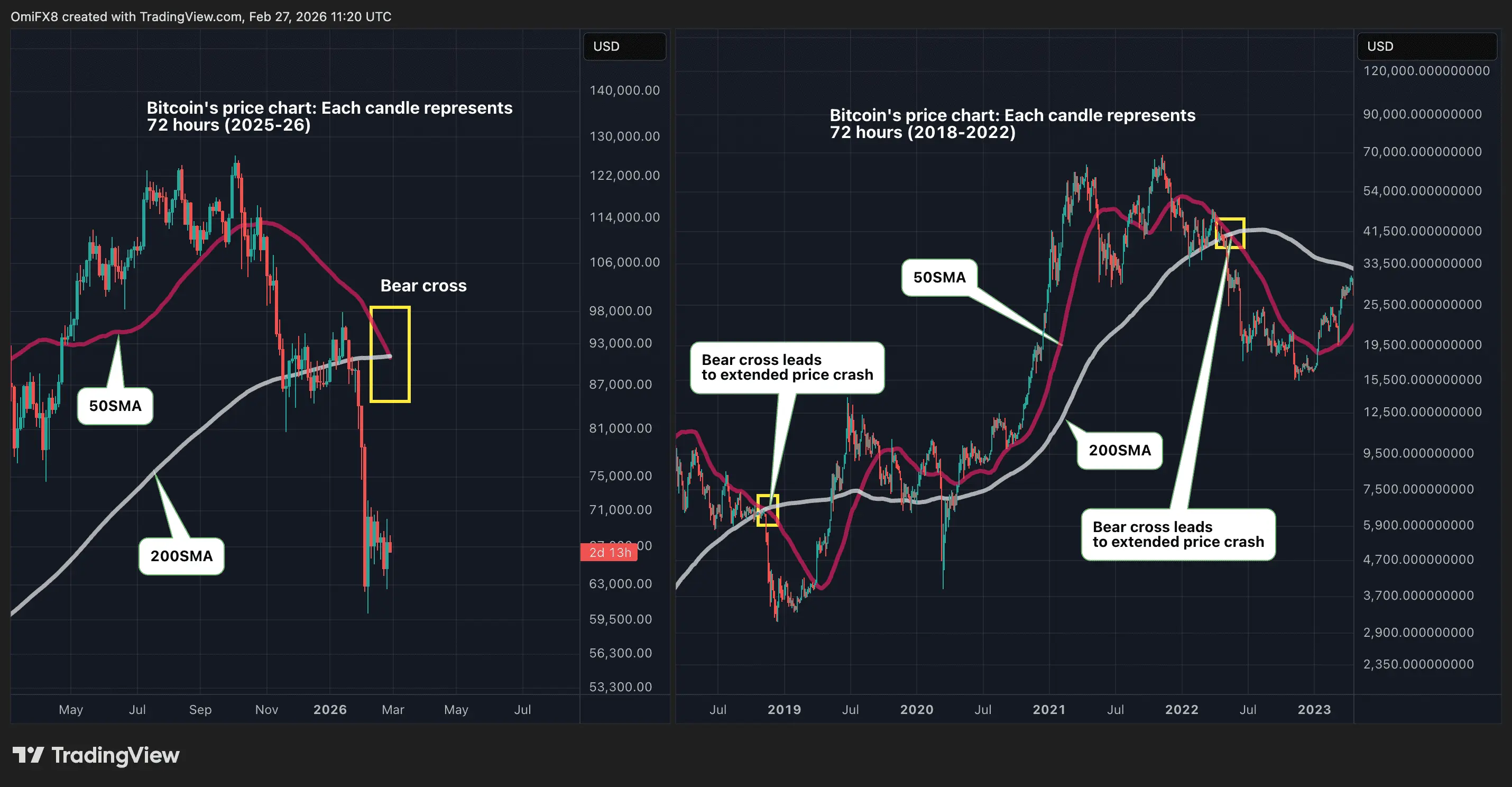Viewport: 1512px width, 787px height.
Task: Click the 2025-26 Bitcoin price chart title text
Action: 329,116
